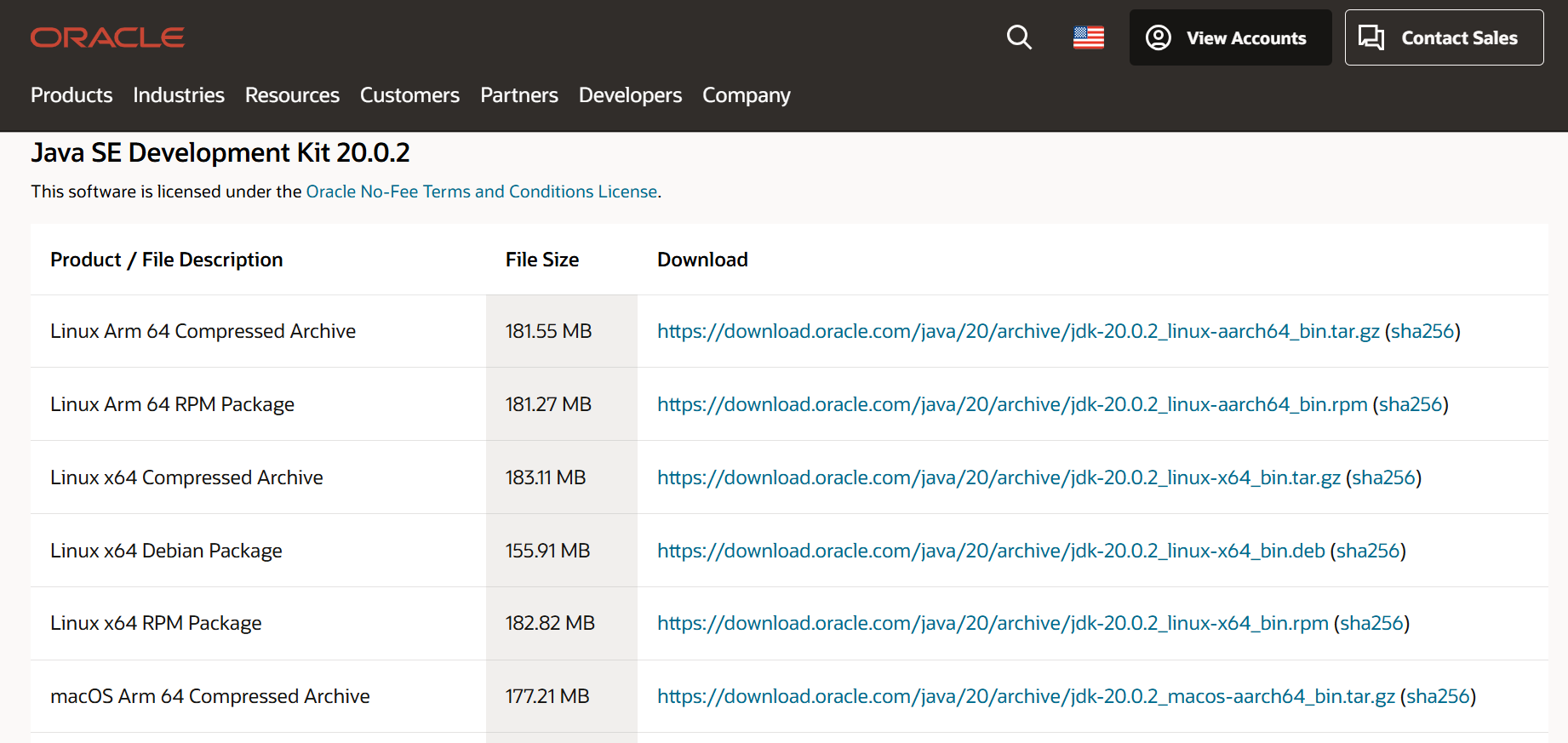
Task: Download the Linux x64 tar.gz archive link
Action: point(999,477)
